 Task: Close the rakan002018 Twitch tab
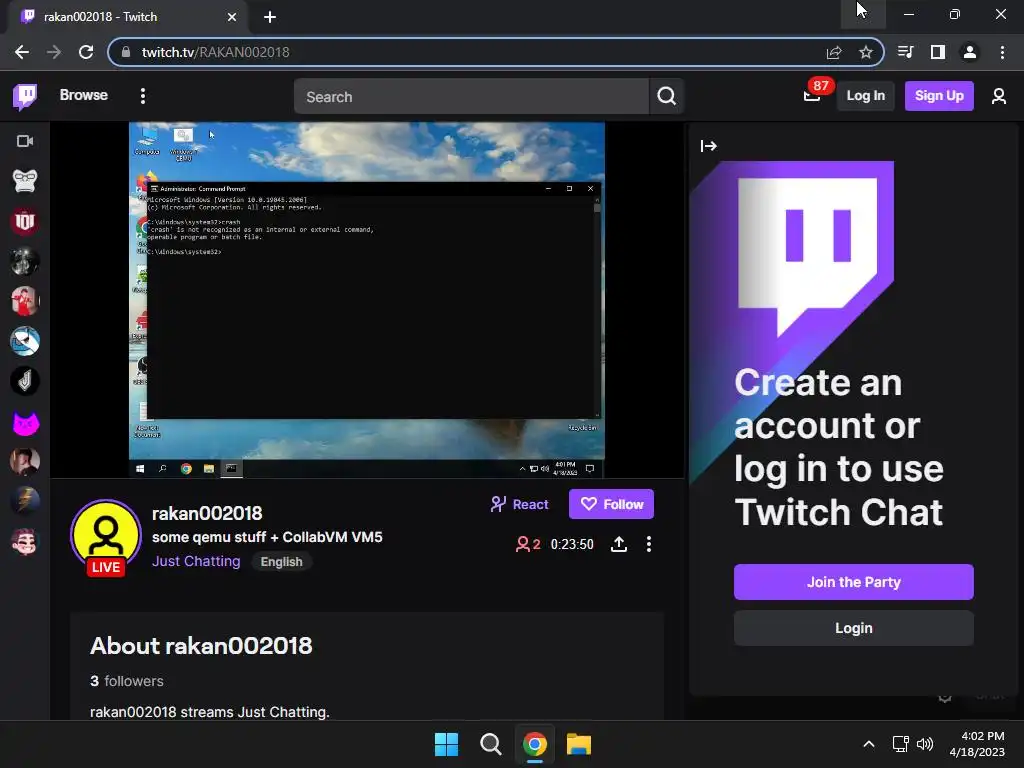click(x=232, y=17)
